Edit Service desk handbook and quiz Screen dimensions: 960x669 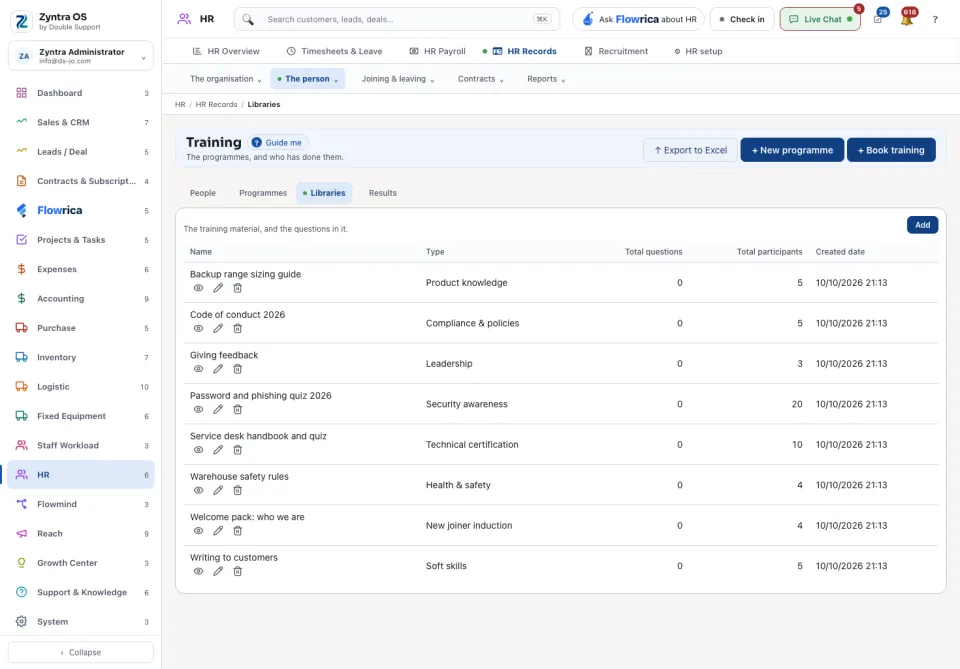(218, 450)
